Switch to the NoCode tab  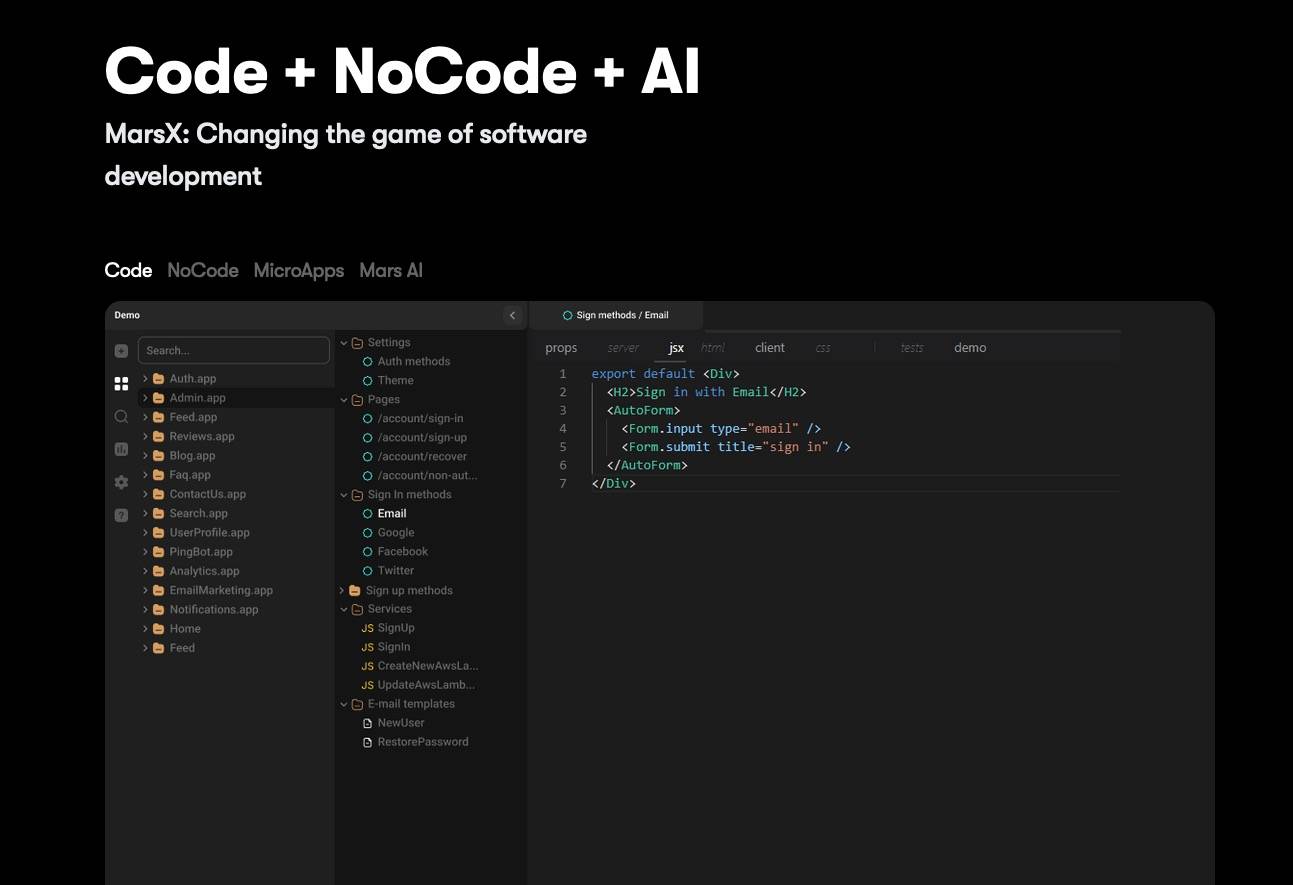click(203, 270)
